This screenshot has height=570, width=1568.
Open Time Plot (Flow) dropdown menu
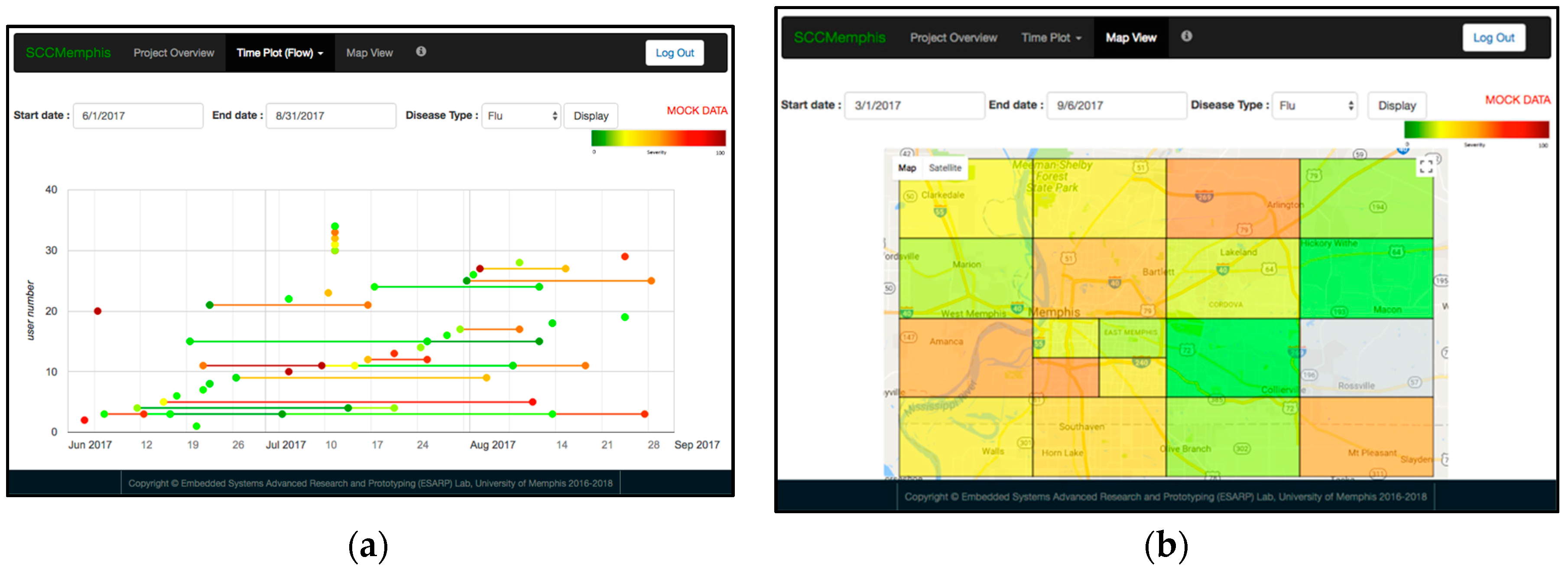coord(279,53)
